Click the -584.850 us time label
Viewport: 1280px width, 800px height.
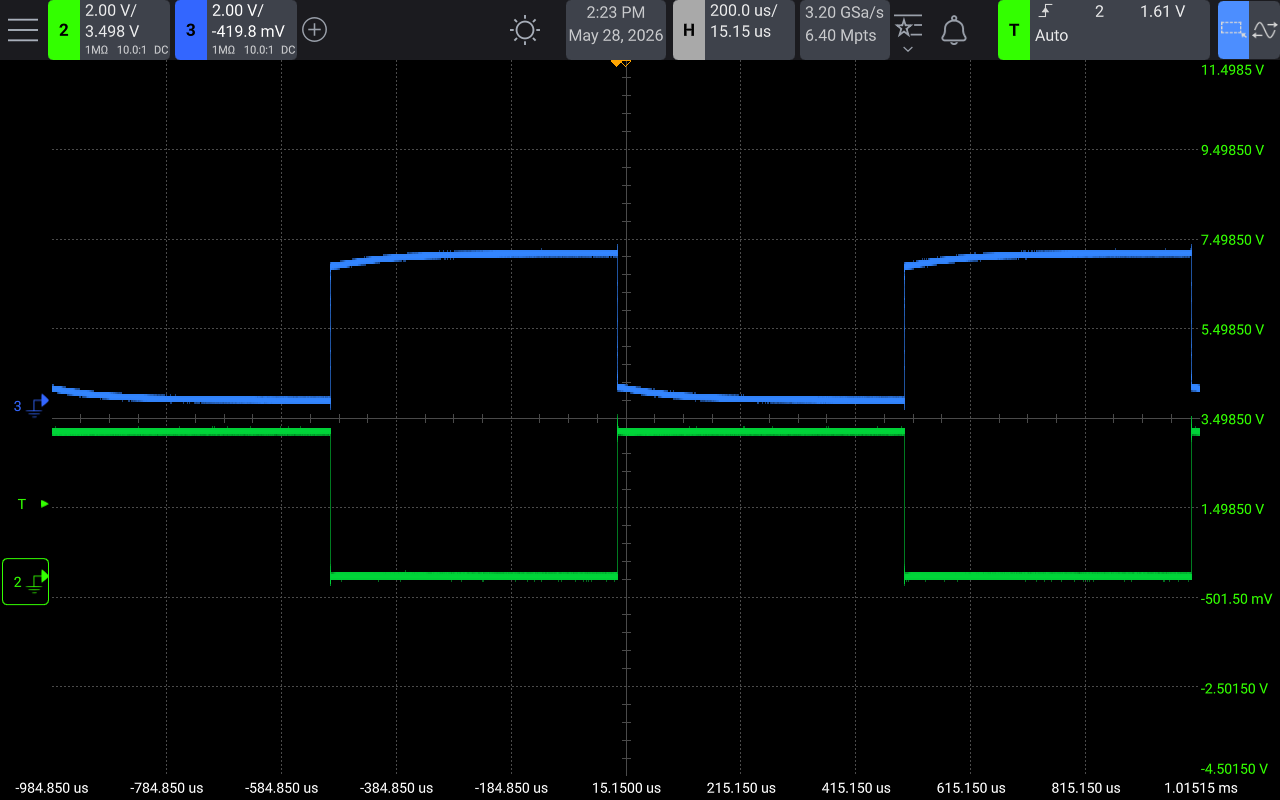[281, 788]
